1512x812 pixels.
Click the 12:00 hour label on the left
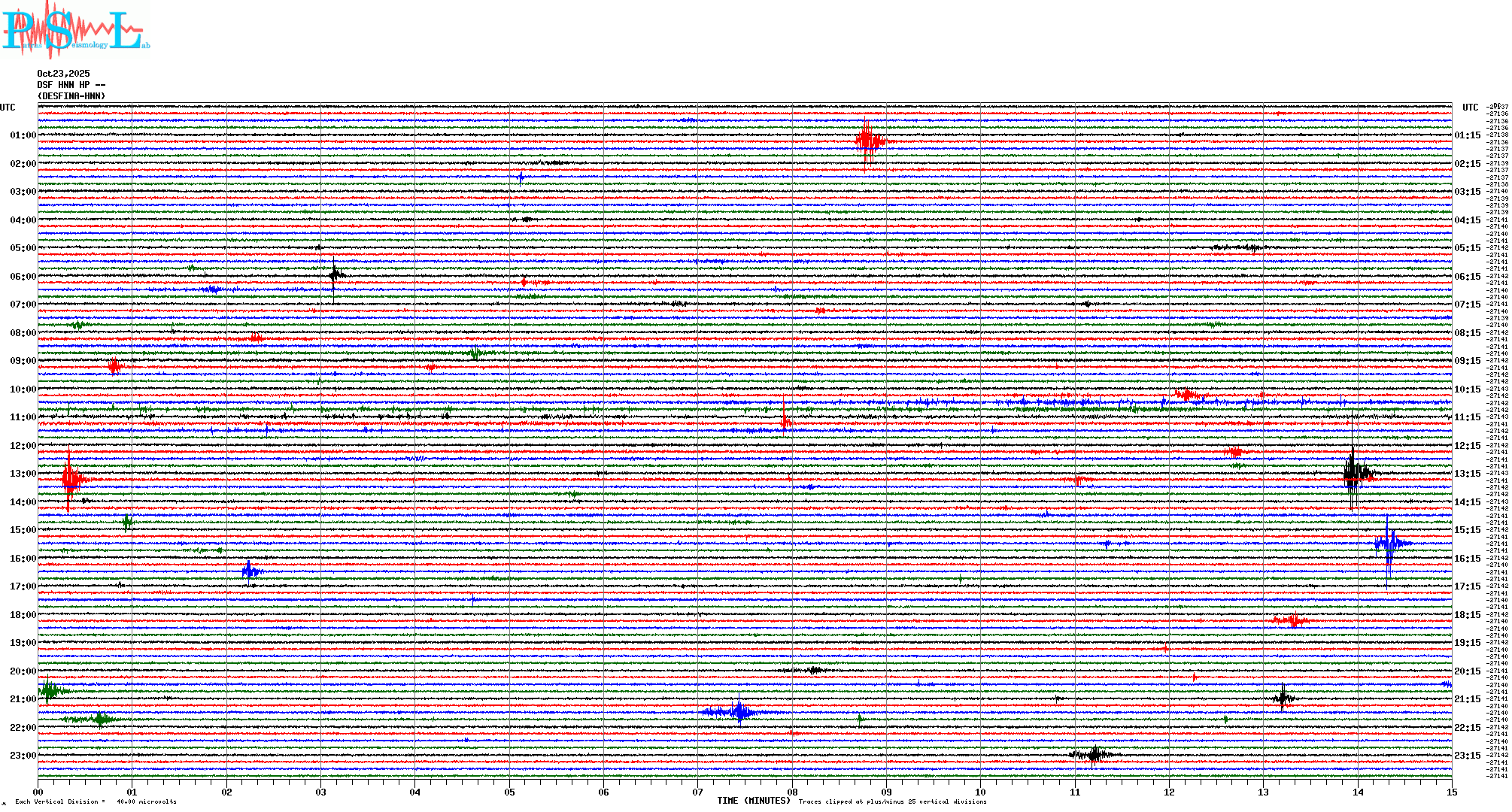(23, 446)
